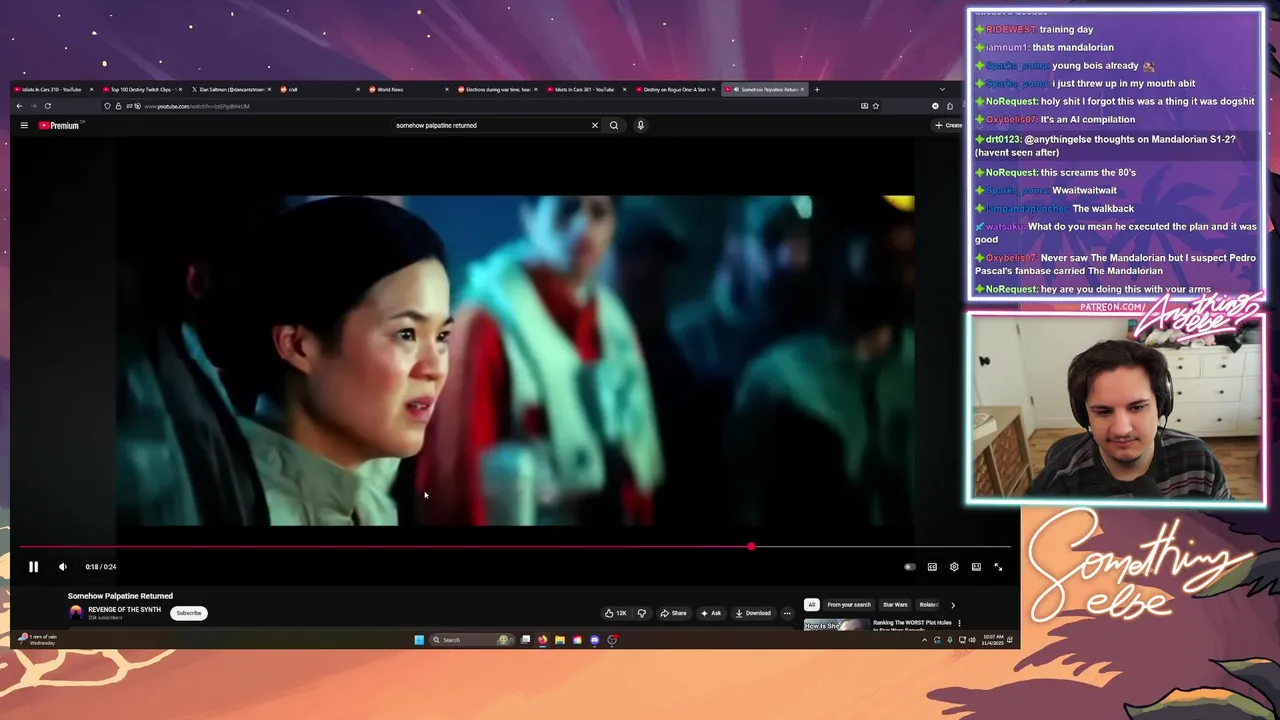The height and width of the screenshot is (720, 1280).
Task: Select the All filter chip
Action: (812, 605)
